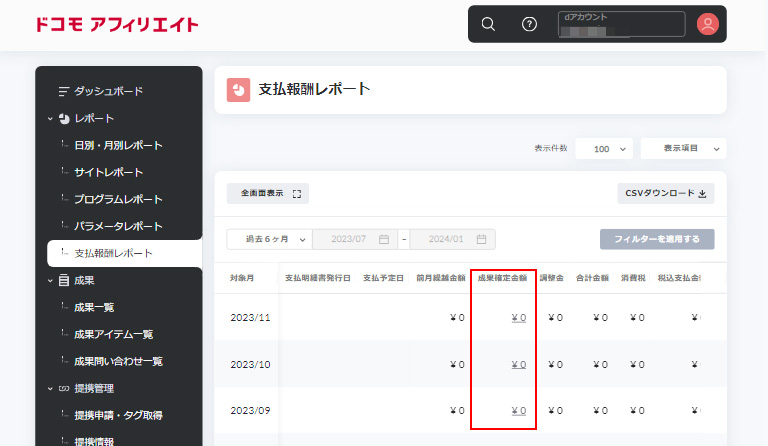Collapse the 提携管理 sidebar section
The height and width of the screenshot is (446, 768).
click(50, 388)
